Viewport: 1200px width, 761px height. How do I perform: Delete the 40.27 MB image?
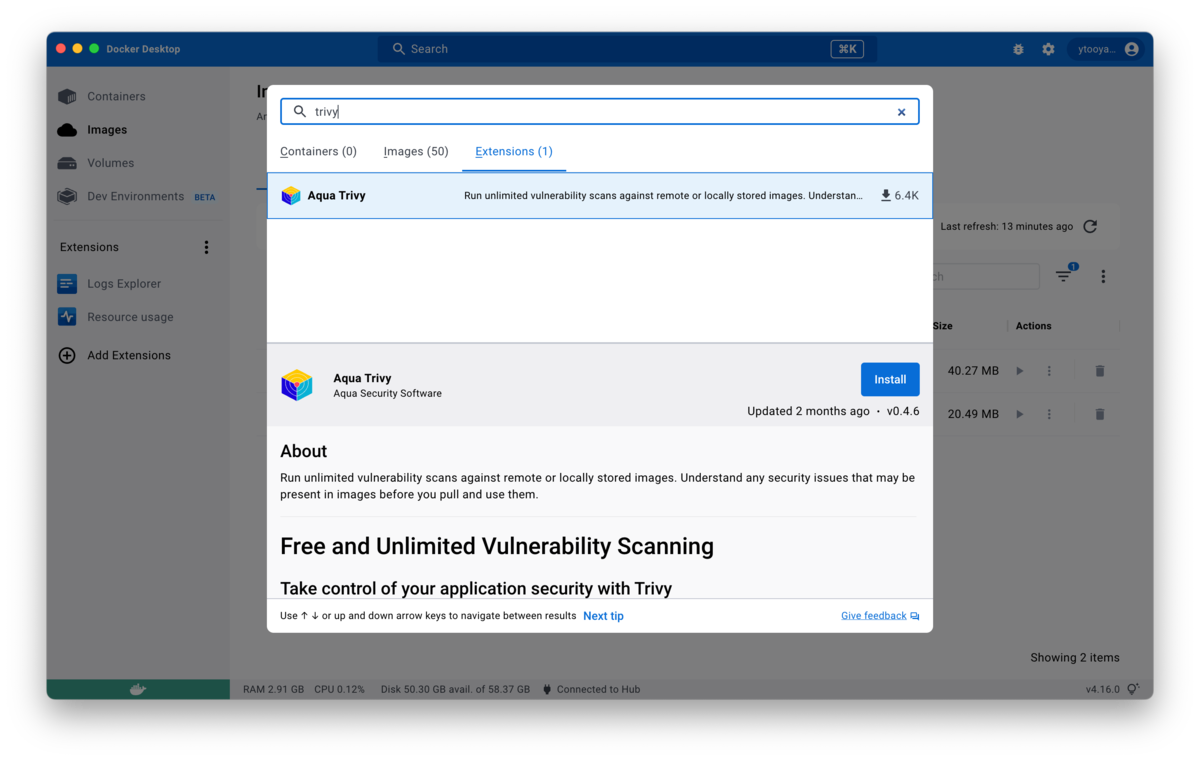[1100, 371]
